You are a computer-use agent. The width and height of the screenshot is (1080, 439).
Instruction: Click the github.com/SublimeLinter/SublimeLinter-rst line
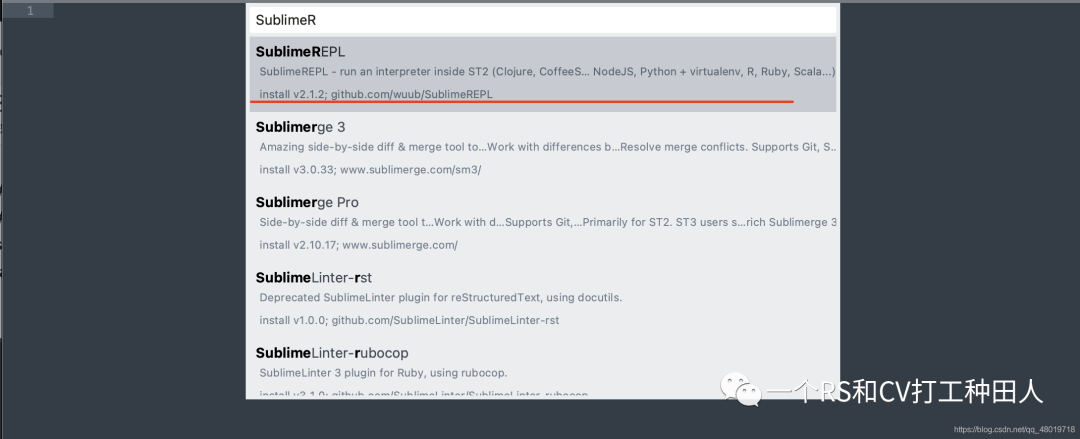[x=409, y=320]
